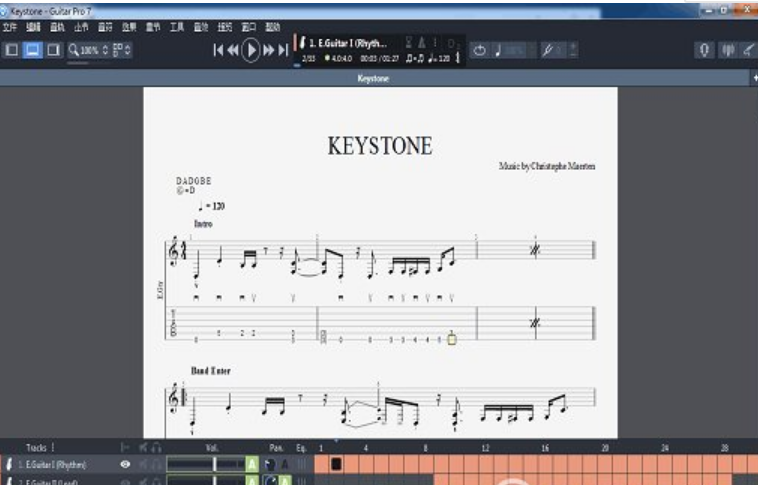Screen dimensions: 758x485
Task: Click the repeat bar symbol in tablature
Action: [x=535, y=323]
